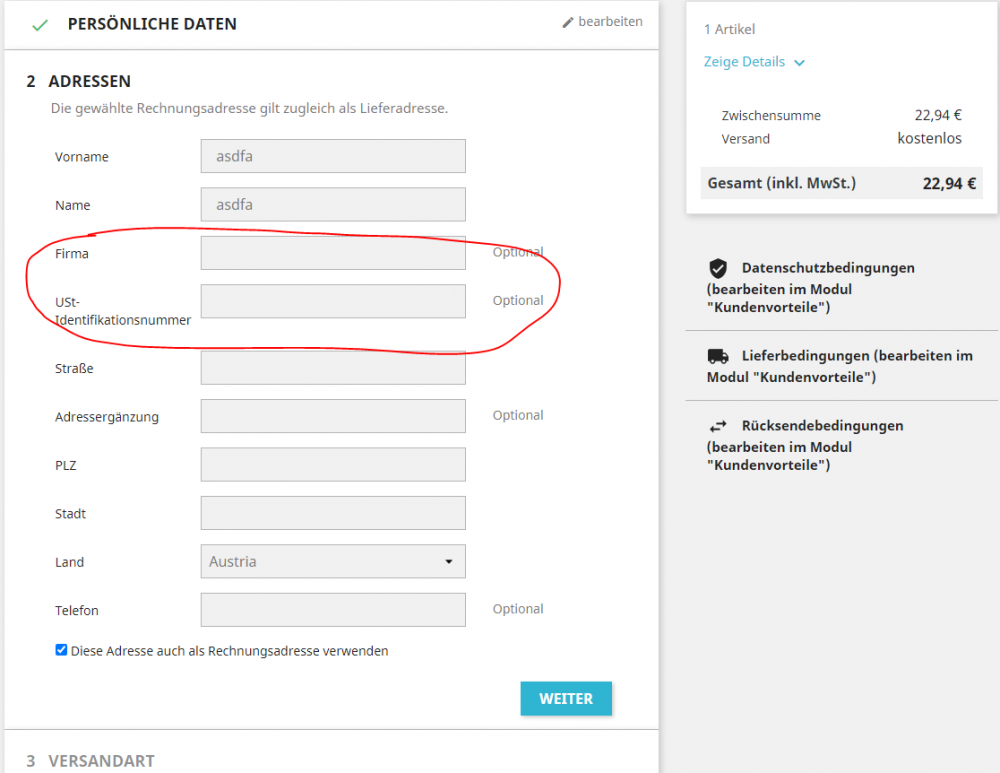Viewport: 1000px width, 773px height.
Task: Click the Straße input field
Action: click(x=333, y=368)
